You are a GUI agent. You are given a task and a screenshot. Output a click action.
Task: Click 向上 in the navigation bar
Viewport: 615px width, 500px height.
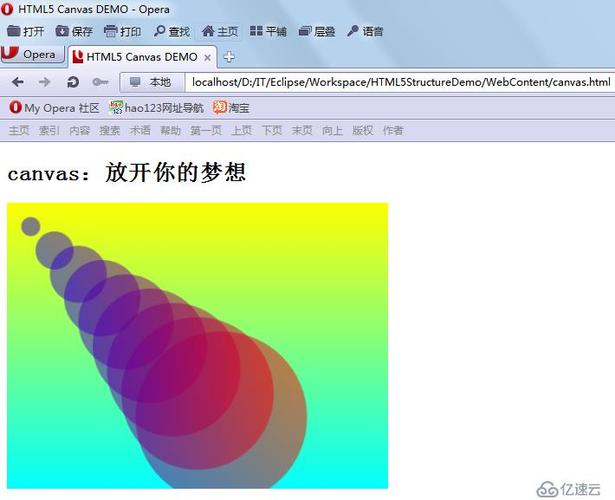coord(332,130)
